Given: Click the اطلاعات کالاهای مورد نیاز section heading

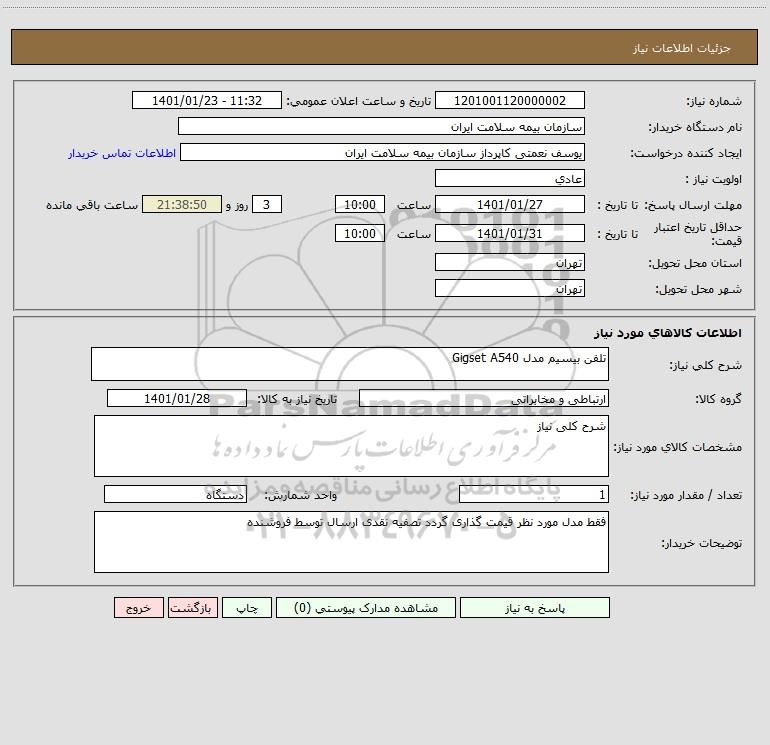Looking at the screenshot, I should [x=668, y=333].
